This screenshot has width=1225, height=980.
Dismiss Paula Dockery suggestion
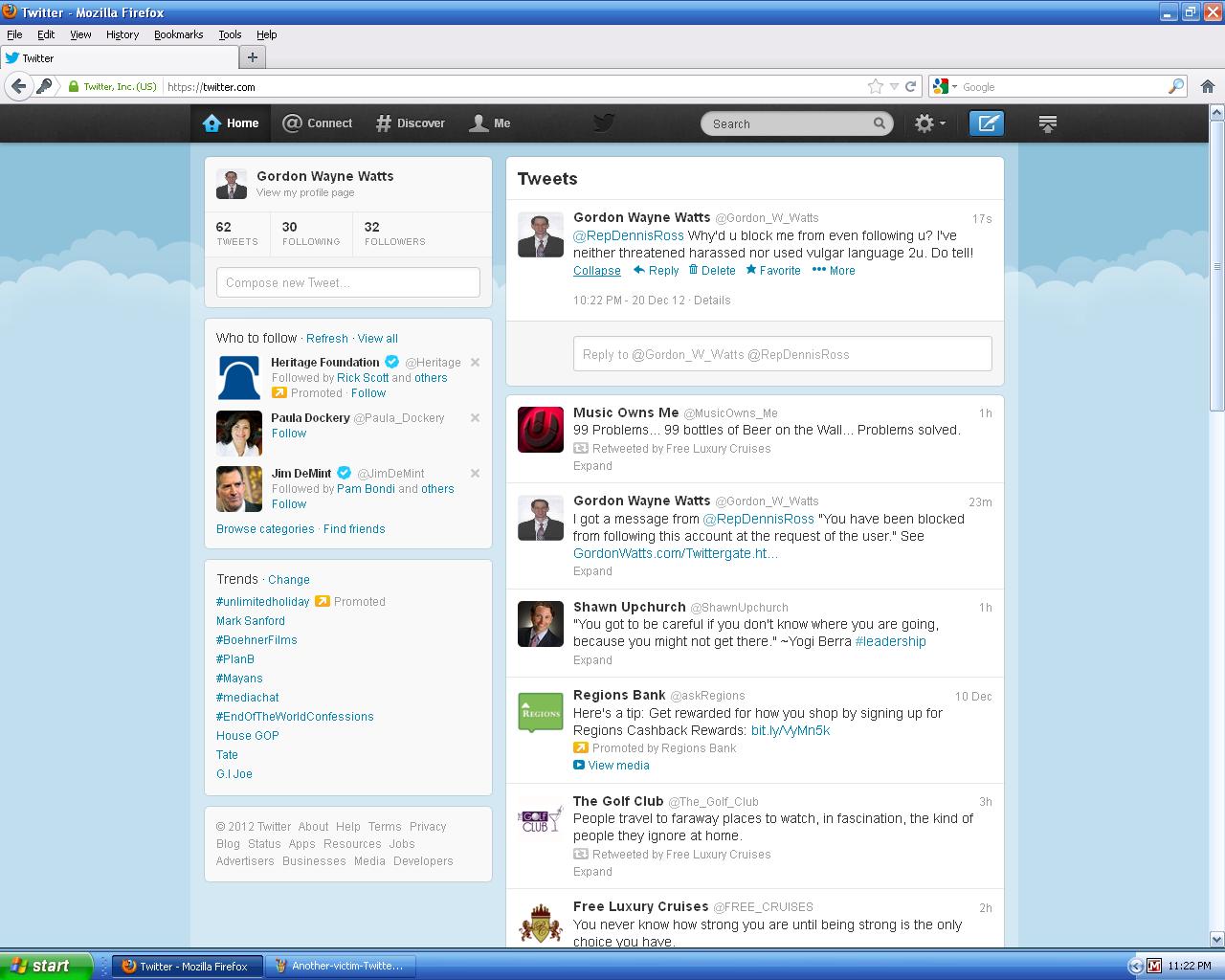[475, 417]
